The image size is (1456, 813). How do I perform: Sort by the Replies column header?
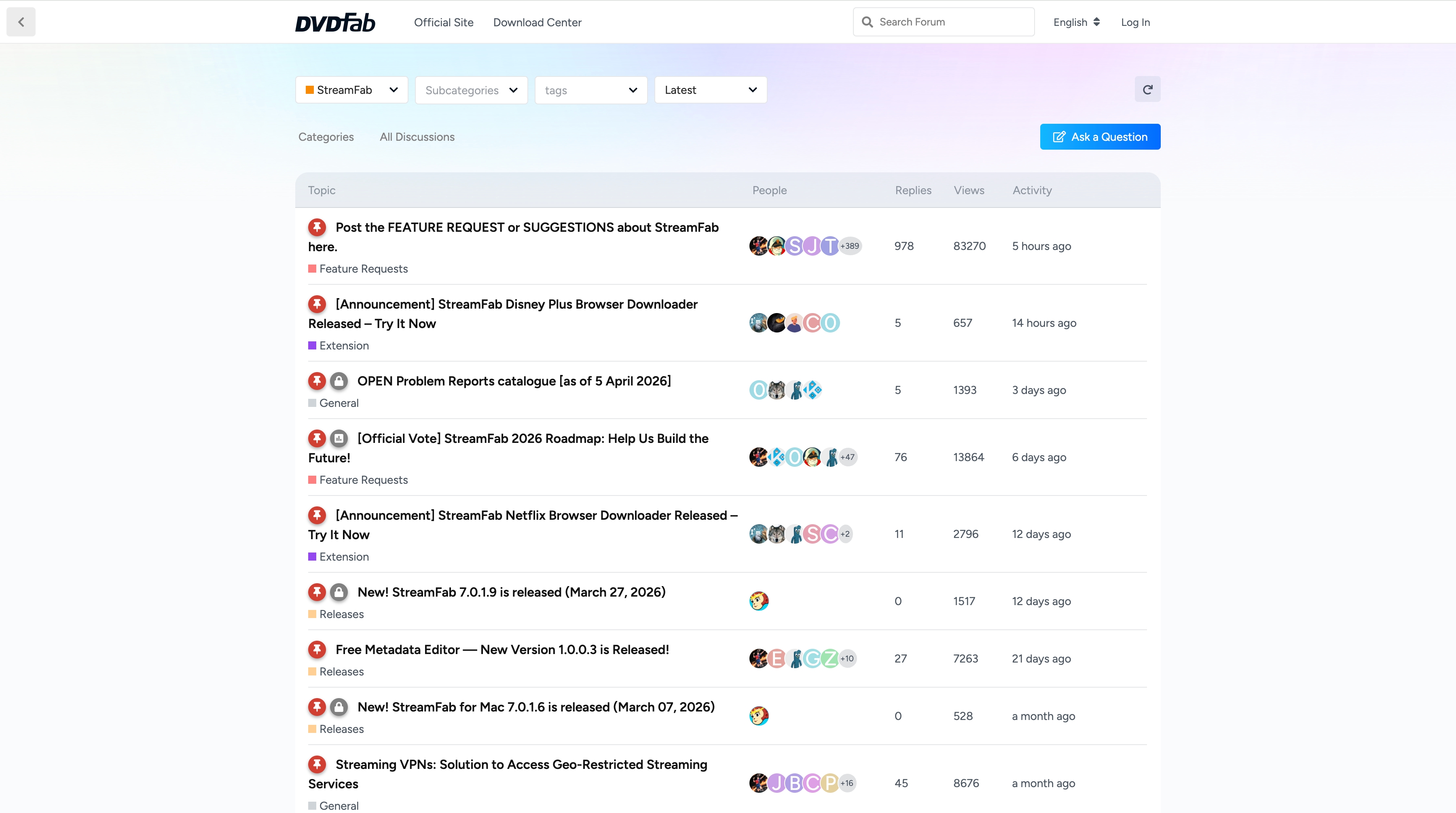click(913, 191)
